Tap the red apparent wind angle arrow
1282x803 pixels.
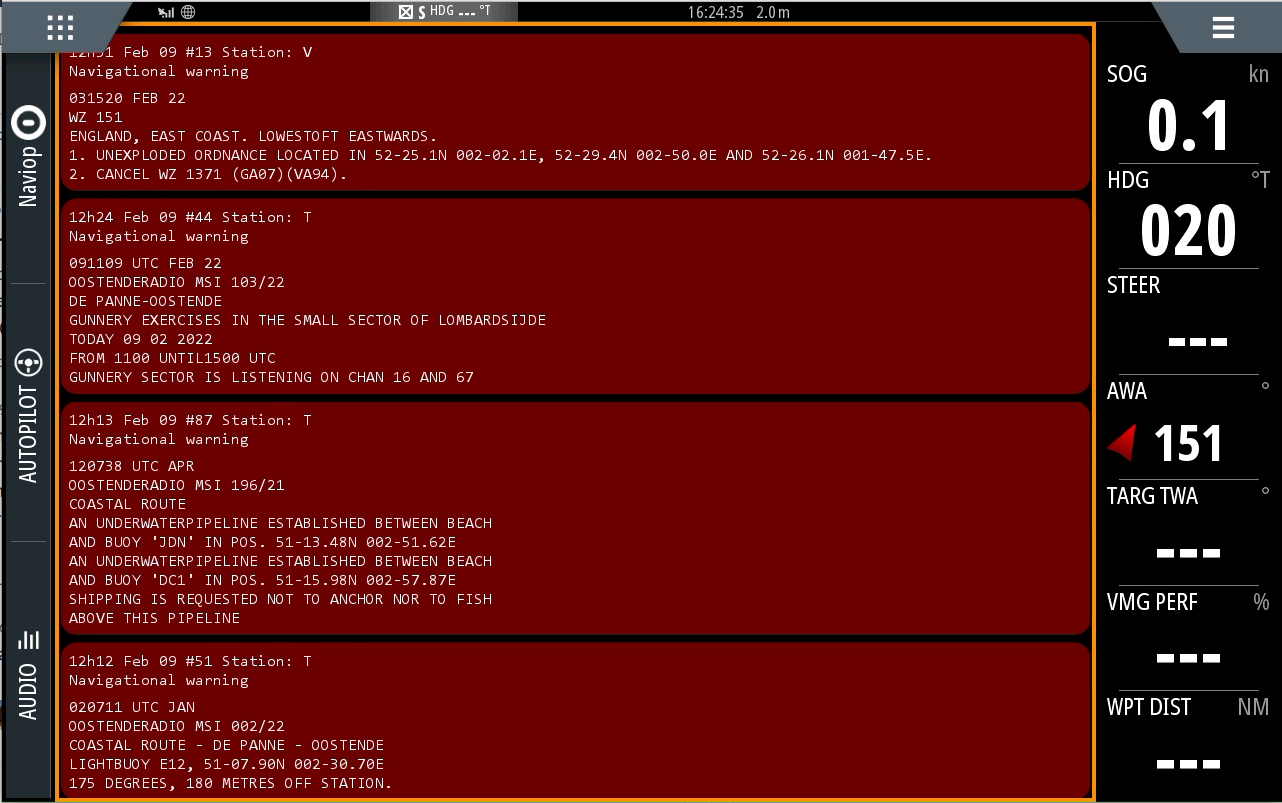1122,443
